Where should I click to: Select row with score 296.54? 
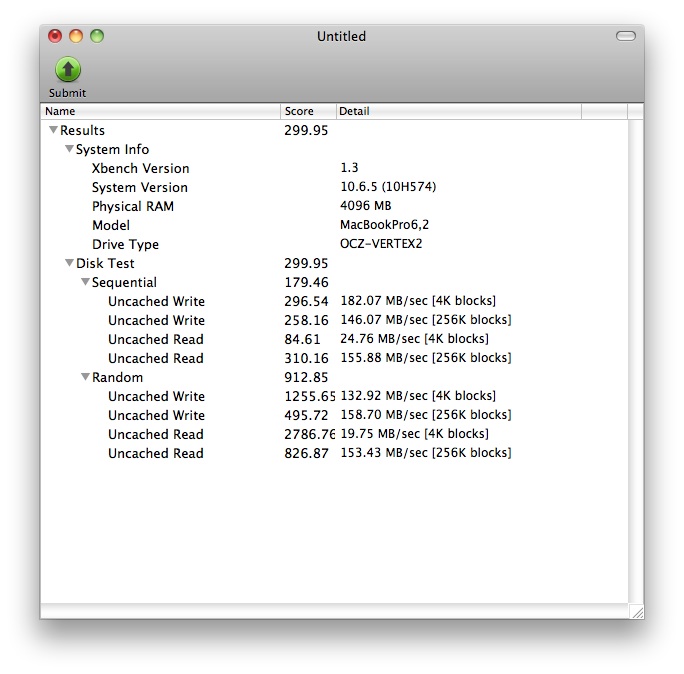click(x=335, y=301)
